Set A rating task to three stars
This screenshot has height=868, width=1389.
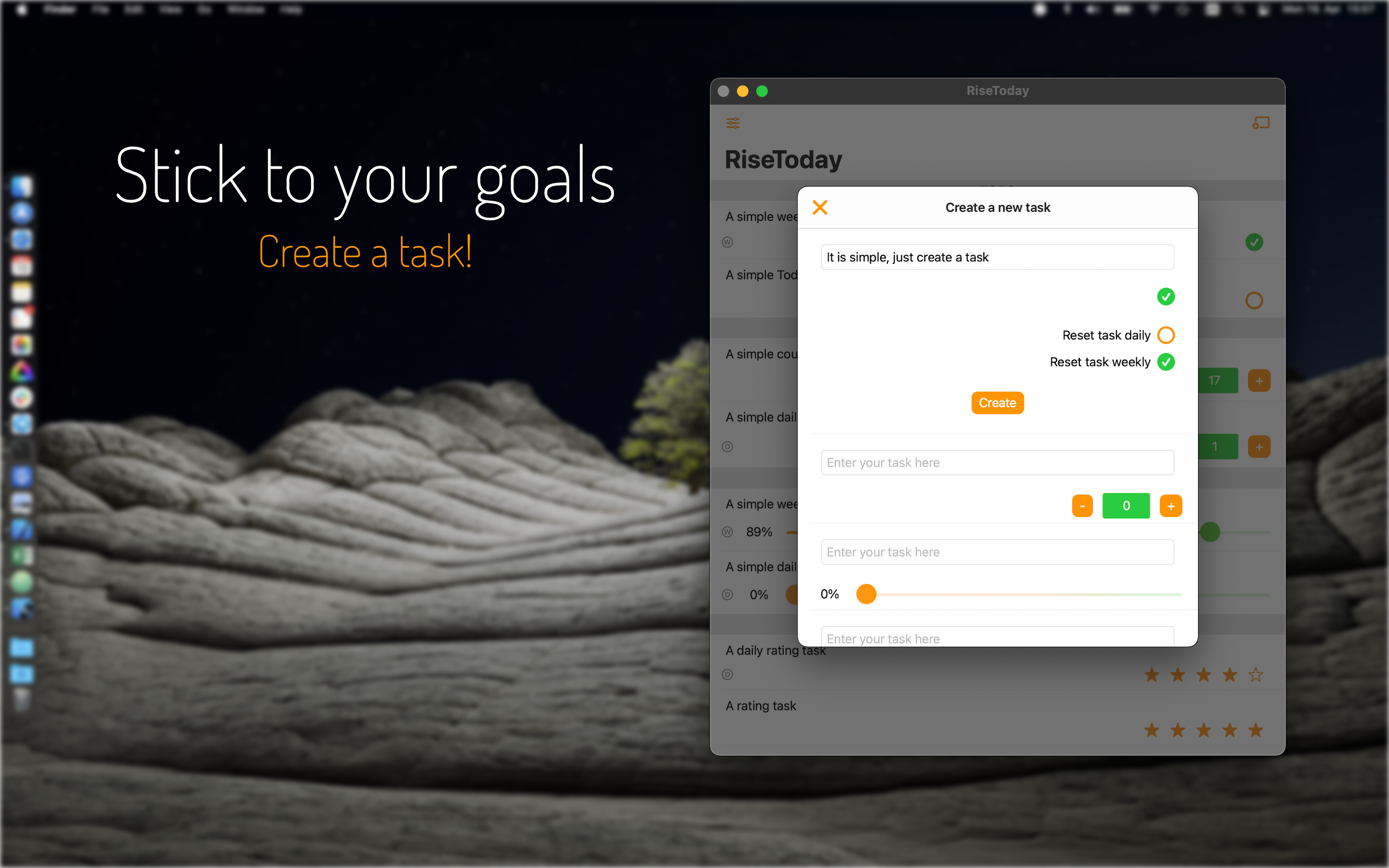pos(1204,730)
